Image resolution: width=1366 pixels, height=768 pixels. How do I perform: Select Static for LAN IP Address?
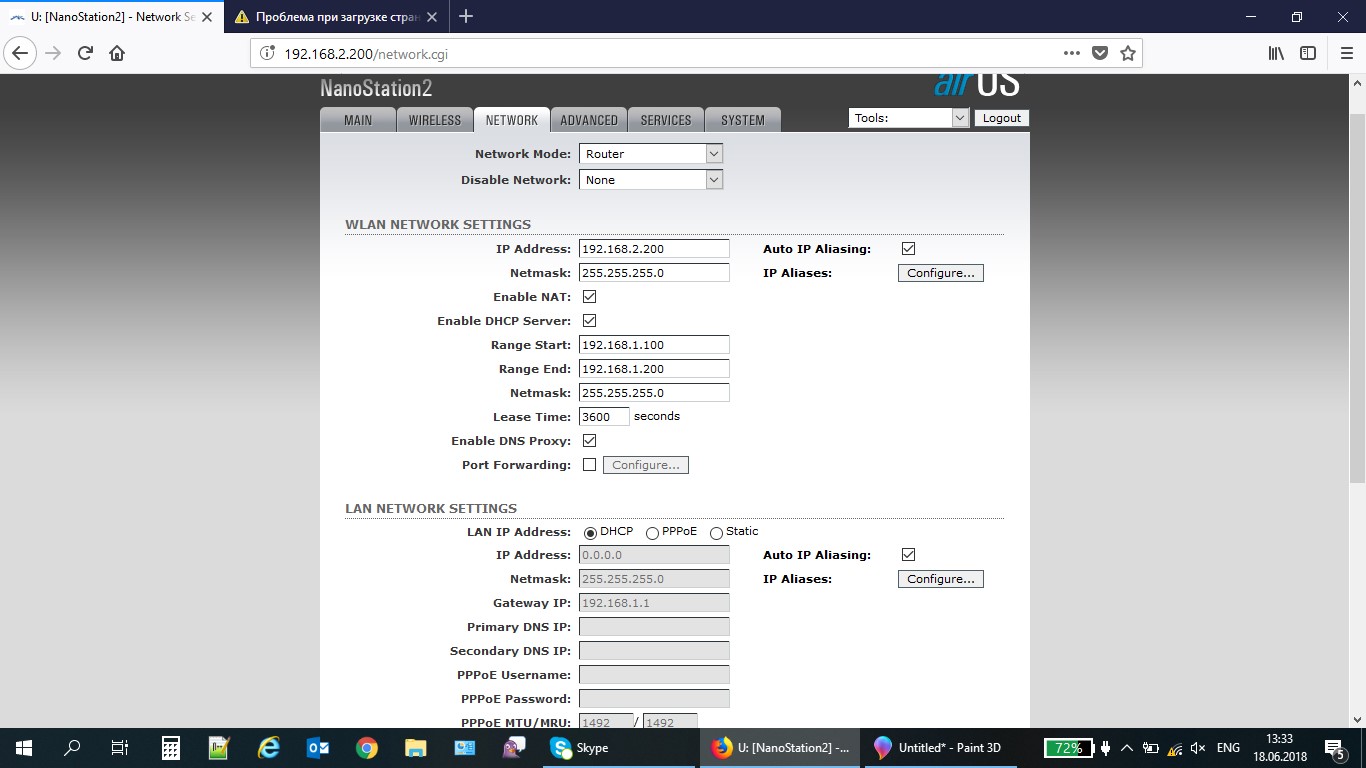pyautogui.click(x=716, y=533)
